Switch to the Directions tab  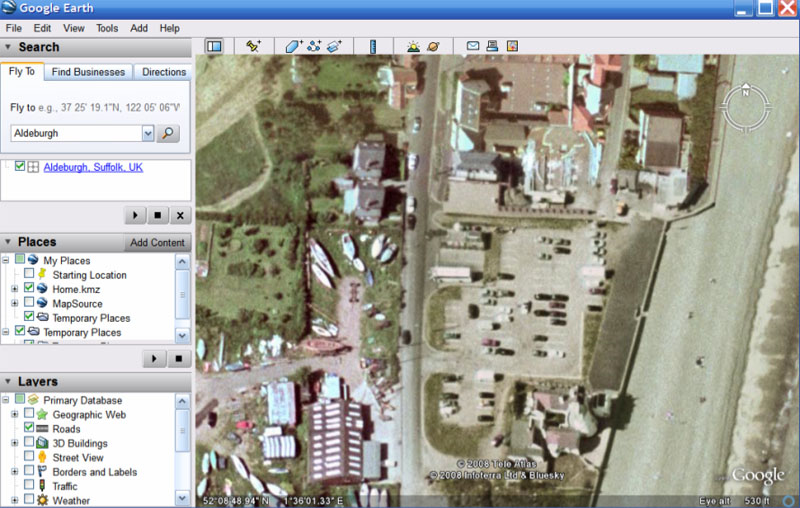[163, 72]
